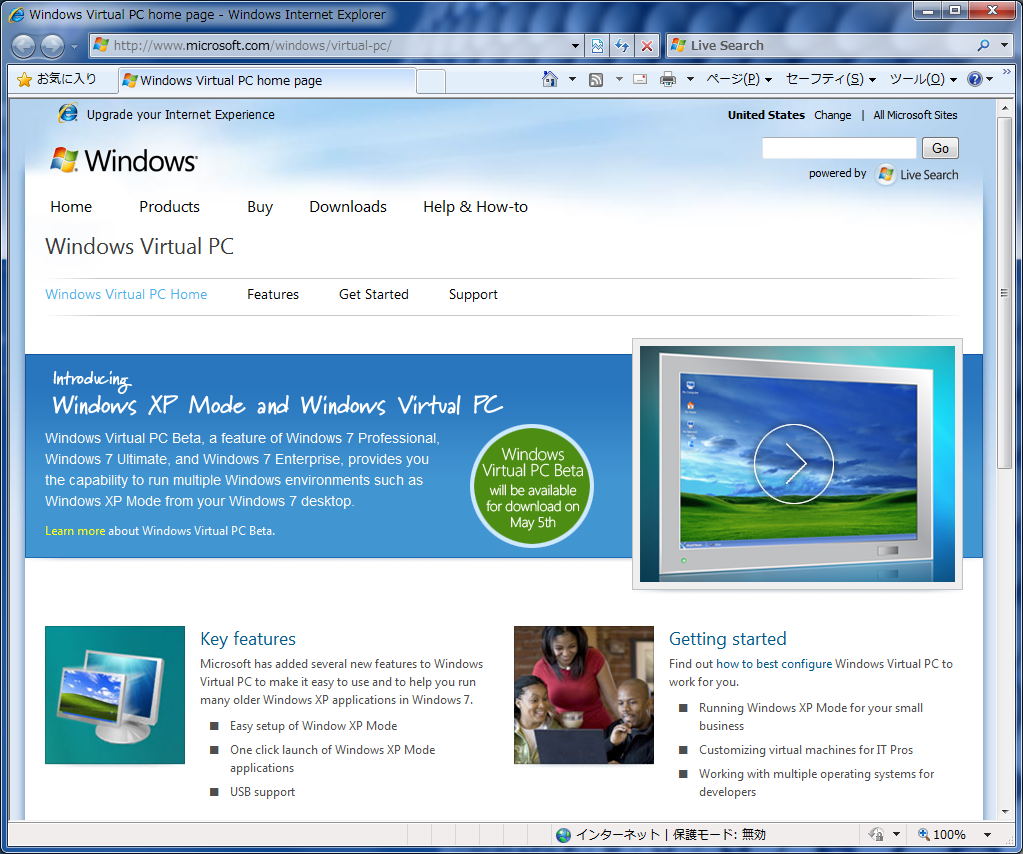Click the Go search button
This screenshot has width=1023, height=854.
(x=940, y=148)
